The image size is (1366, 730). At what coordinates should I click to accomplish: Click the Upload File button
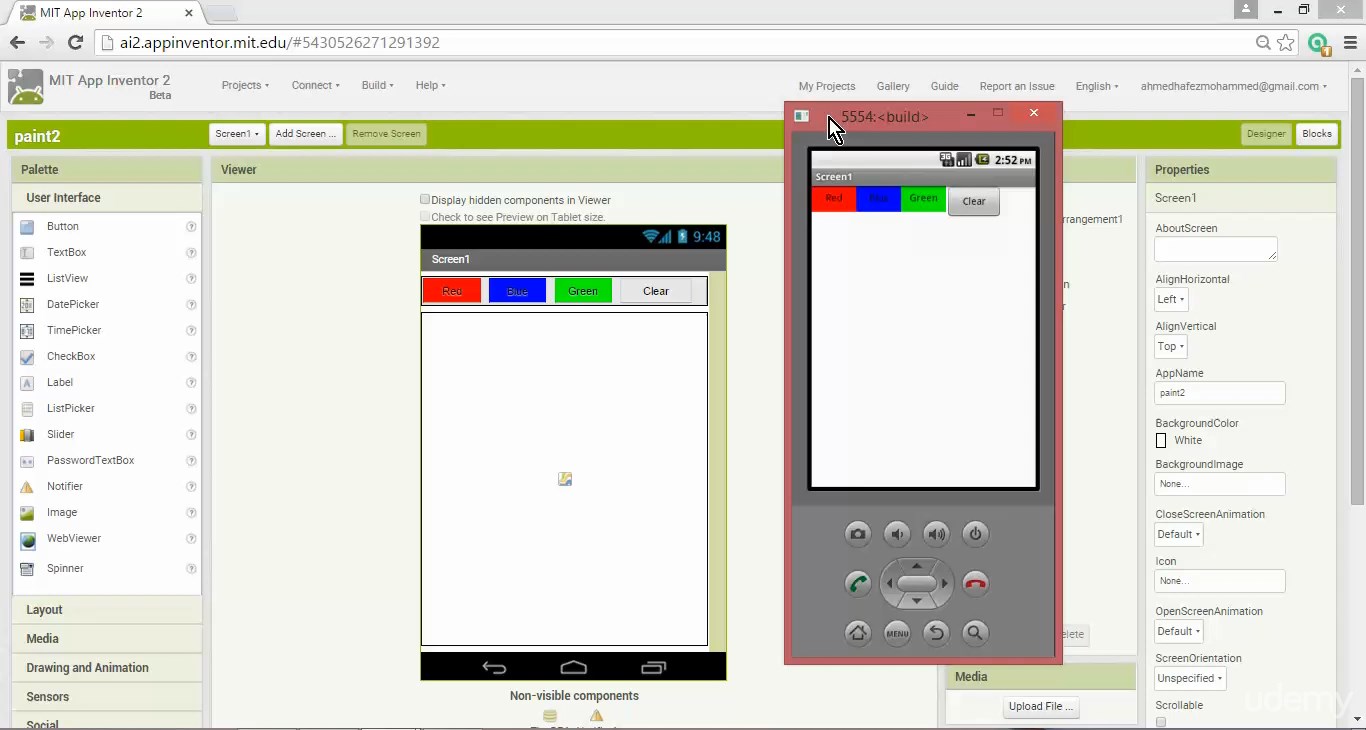1041,706
